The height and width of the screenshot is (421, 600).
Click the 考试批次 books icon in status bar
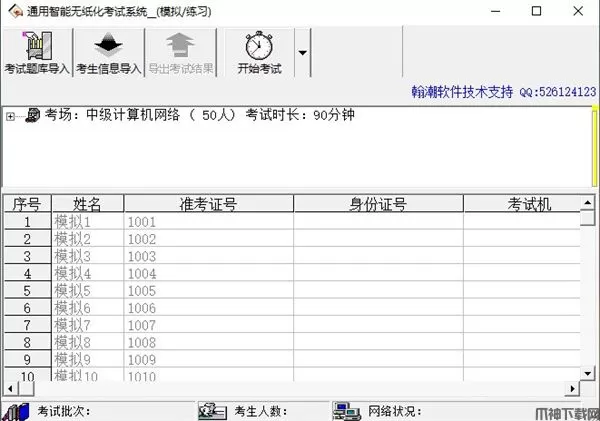click(16, 411)
